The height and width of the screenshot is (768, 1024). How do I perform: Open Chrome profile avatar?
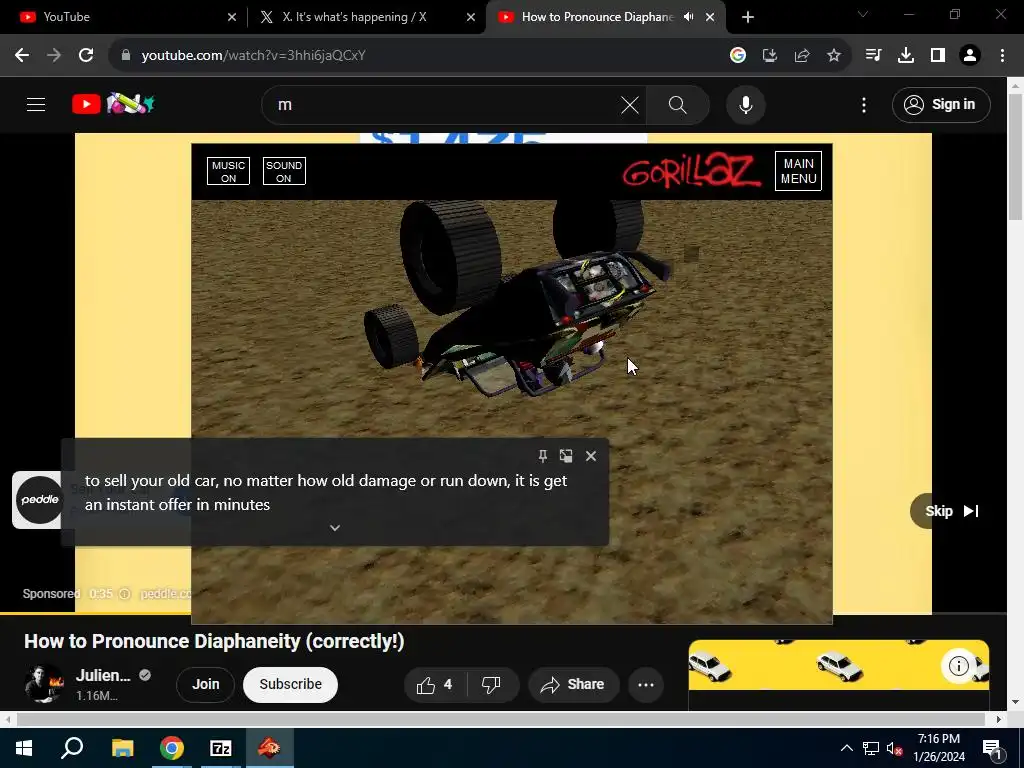[970, 56]
